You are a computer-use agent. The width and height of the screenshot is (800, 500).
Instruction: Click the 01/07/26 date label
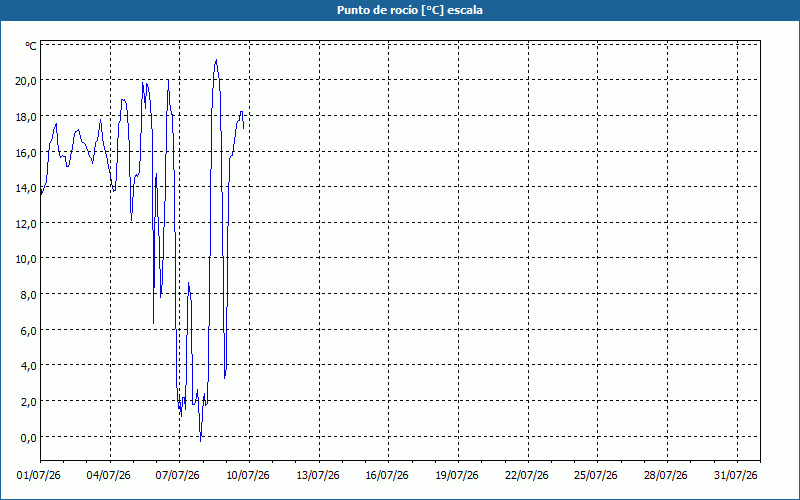(x=39, y=476)
